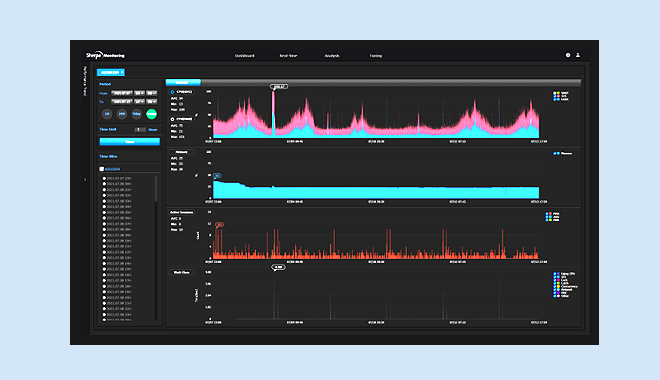
Task: Click the Memory chart label pill
Action: (181, 152)
